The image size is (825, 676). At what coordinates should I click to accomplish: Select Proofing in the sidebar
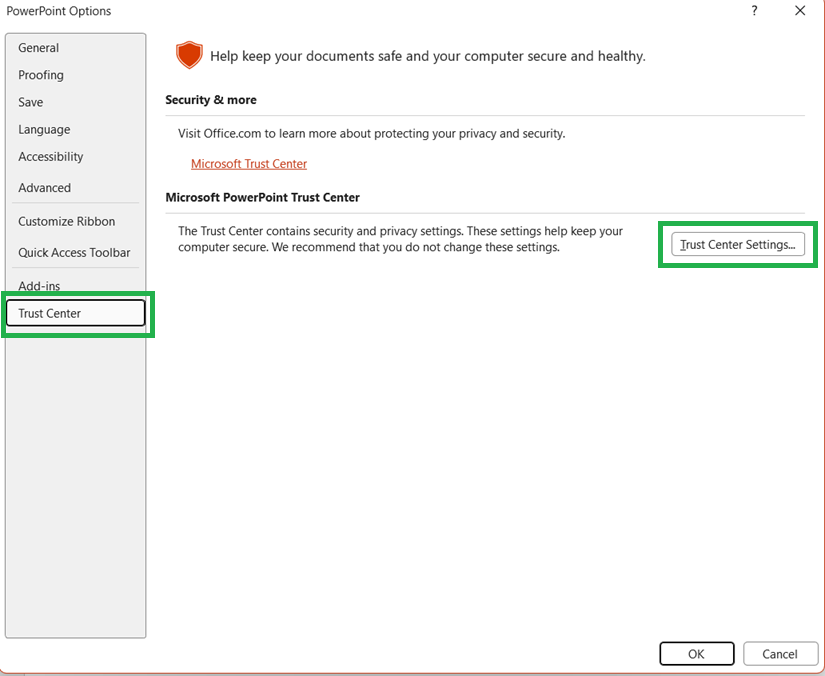pyautogui.click(x=75, y=75)
